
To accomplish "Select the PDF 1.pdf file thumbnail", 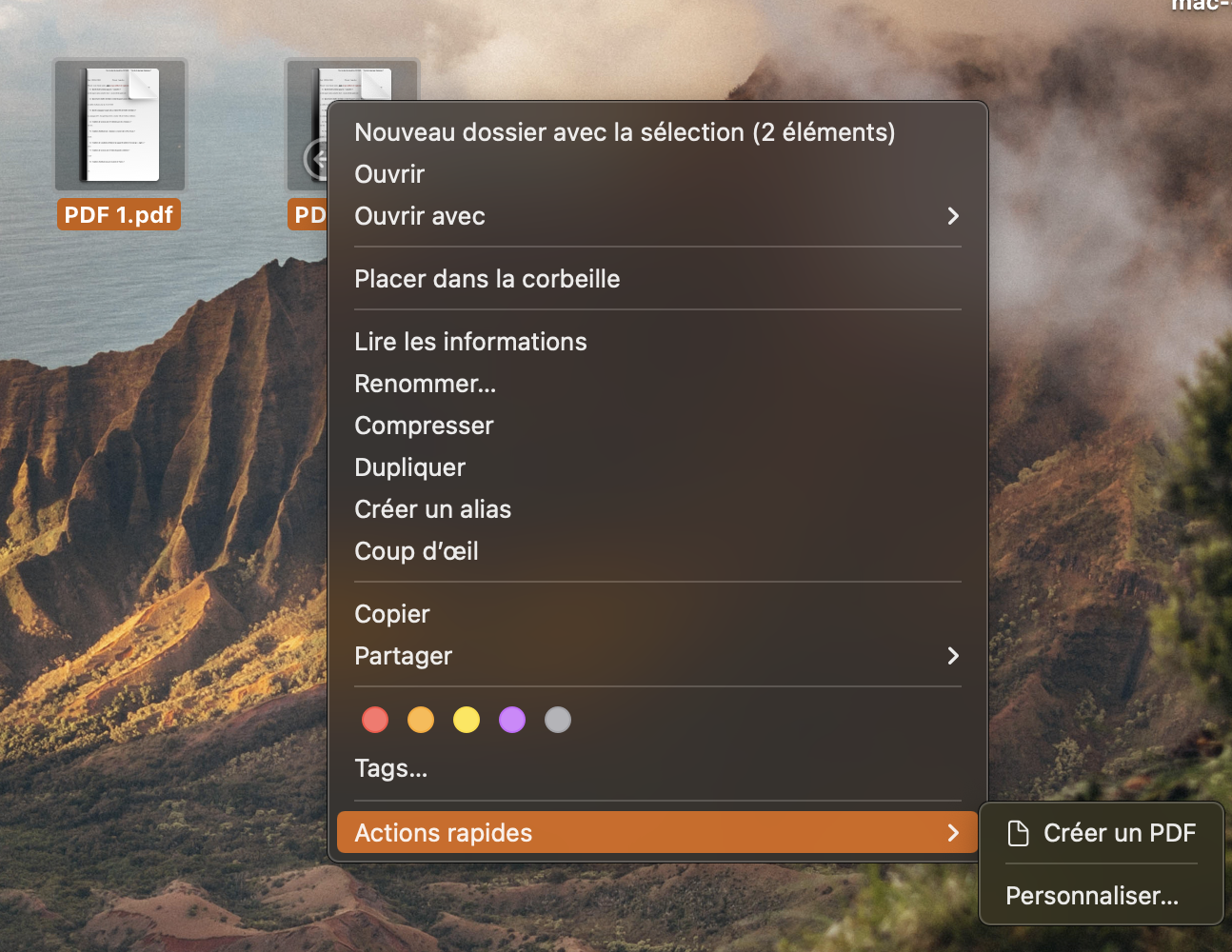I will [120, 126].
